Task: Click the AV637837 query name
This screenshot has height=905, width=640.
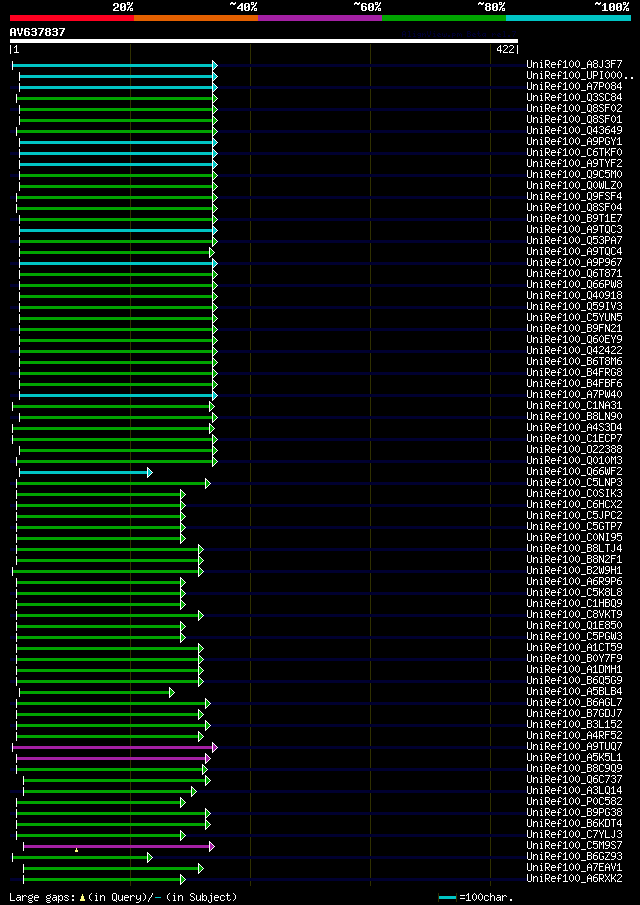Action: coord(38,32)
